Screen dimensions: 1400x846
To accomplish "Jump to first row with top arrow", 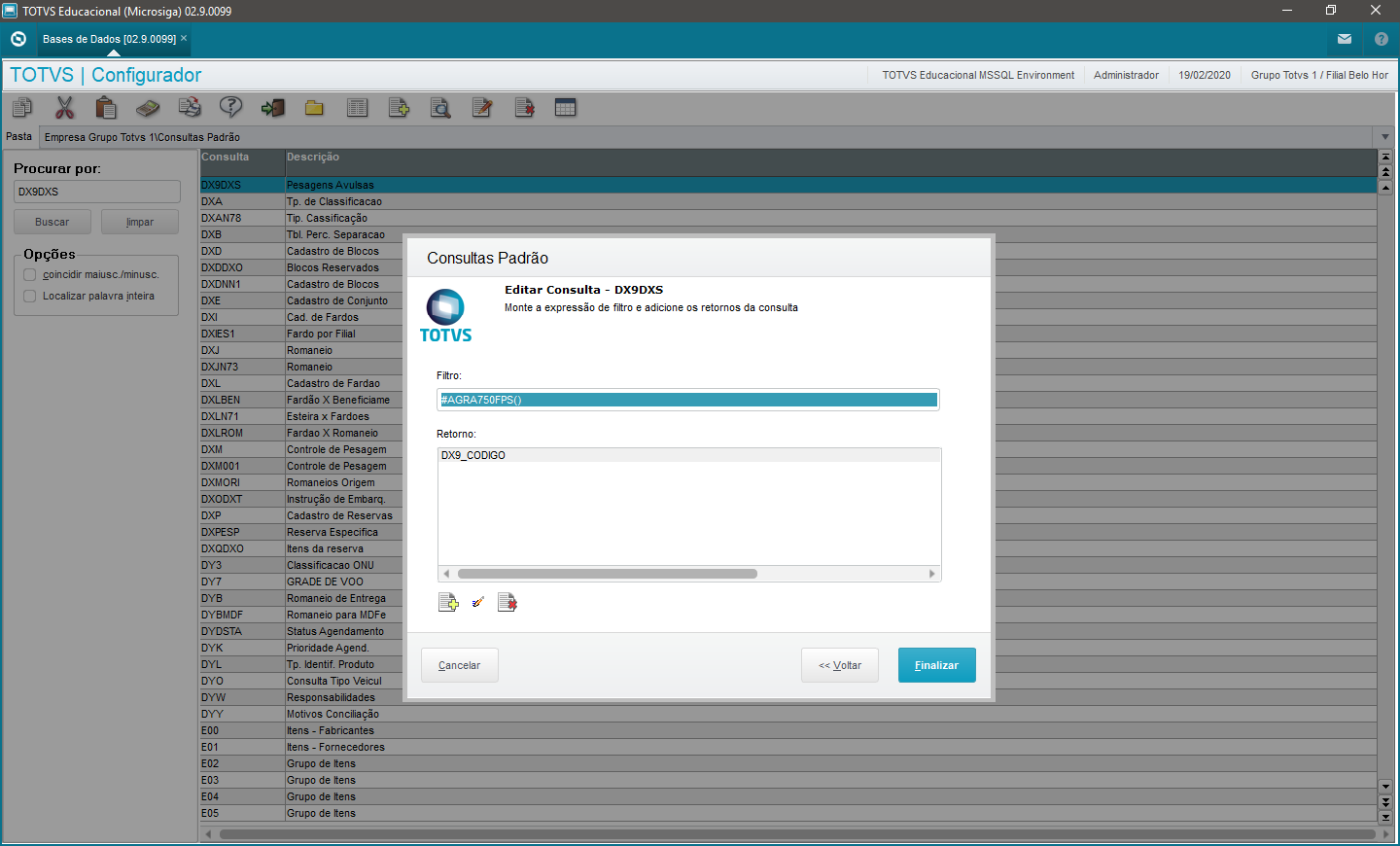I will click(1385, 157).
